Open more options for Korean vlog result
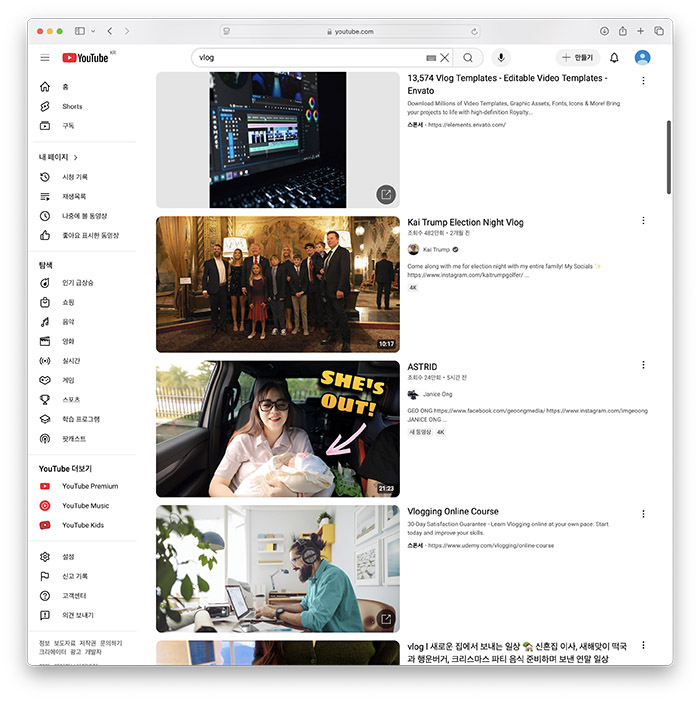This screenshot has height=701, width=700. click(643, 645)
